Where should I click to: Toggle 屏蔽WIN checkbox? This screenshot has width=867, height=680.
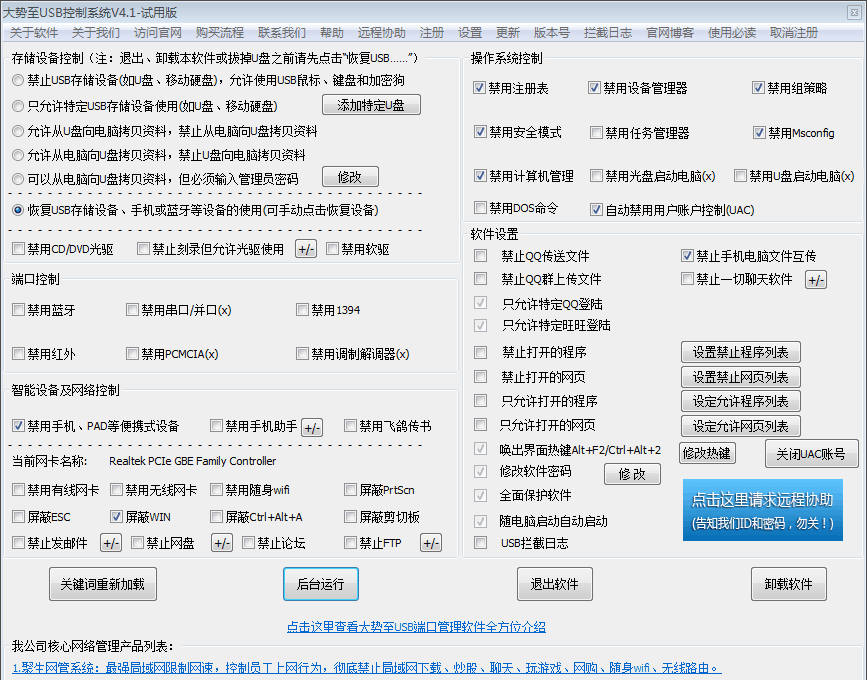pyautogui.click(x=117, y=517)
